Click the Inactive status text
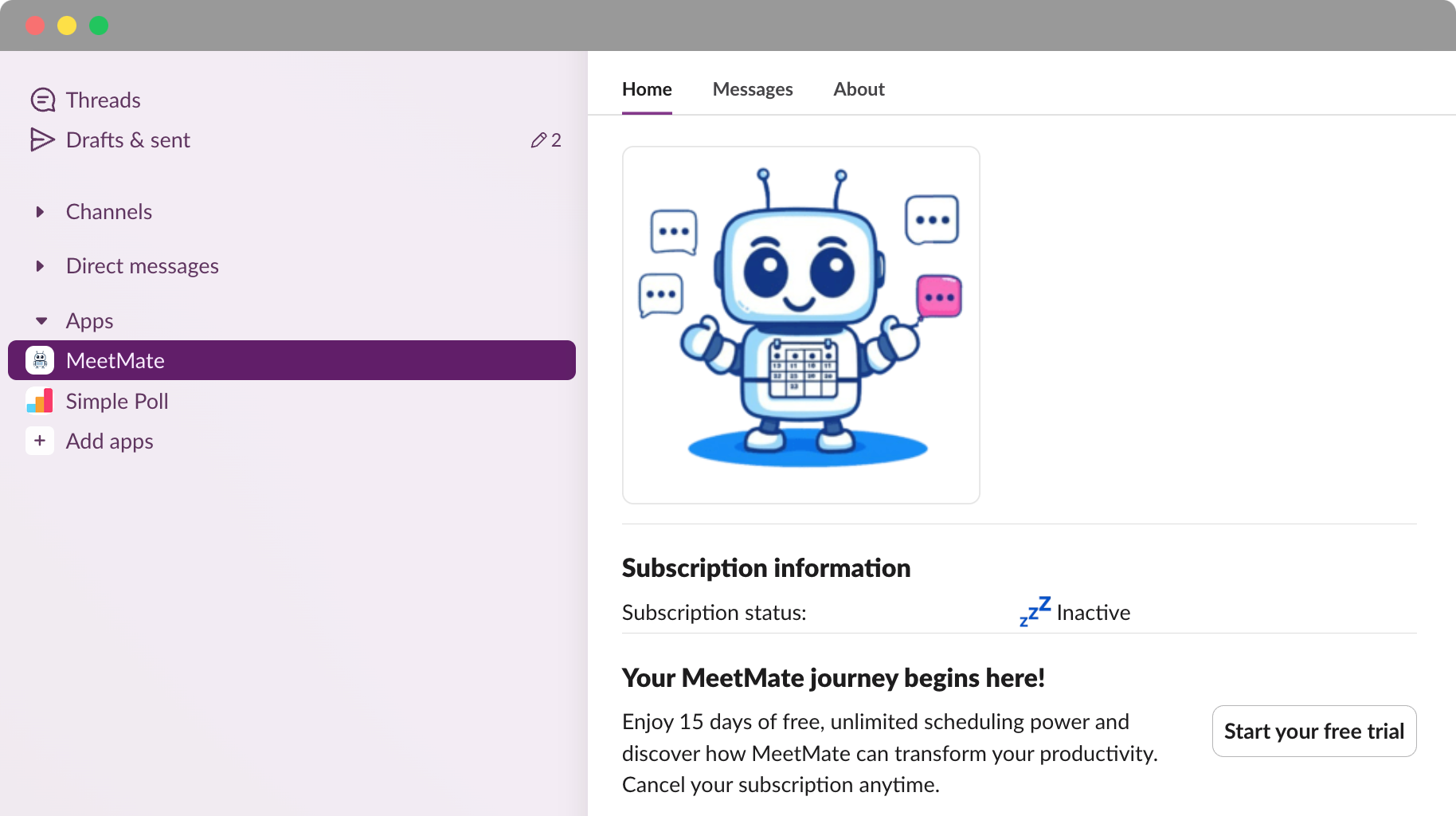The height and width of the screenshot is (816, 1456). (1094, 613)
